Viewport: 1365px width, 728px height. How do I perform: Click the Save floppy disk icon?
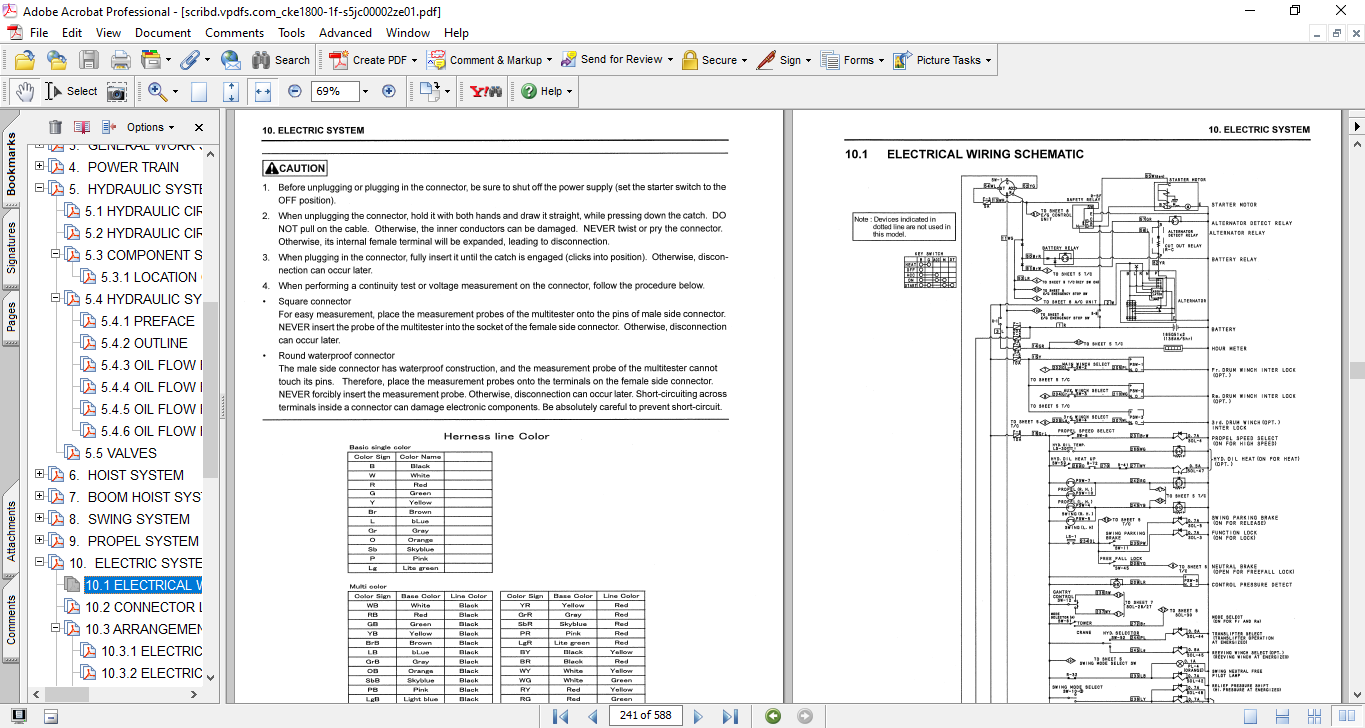point(89,60)
